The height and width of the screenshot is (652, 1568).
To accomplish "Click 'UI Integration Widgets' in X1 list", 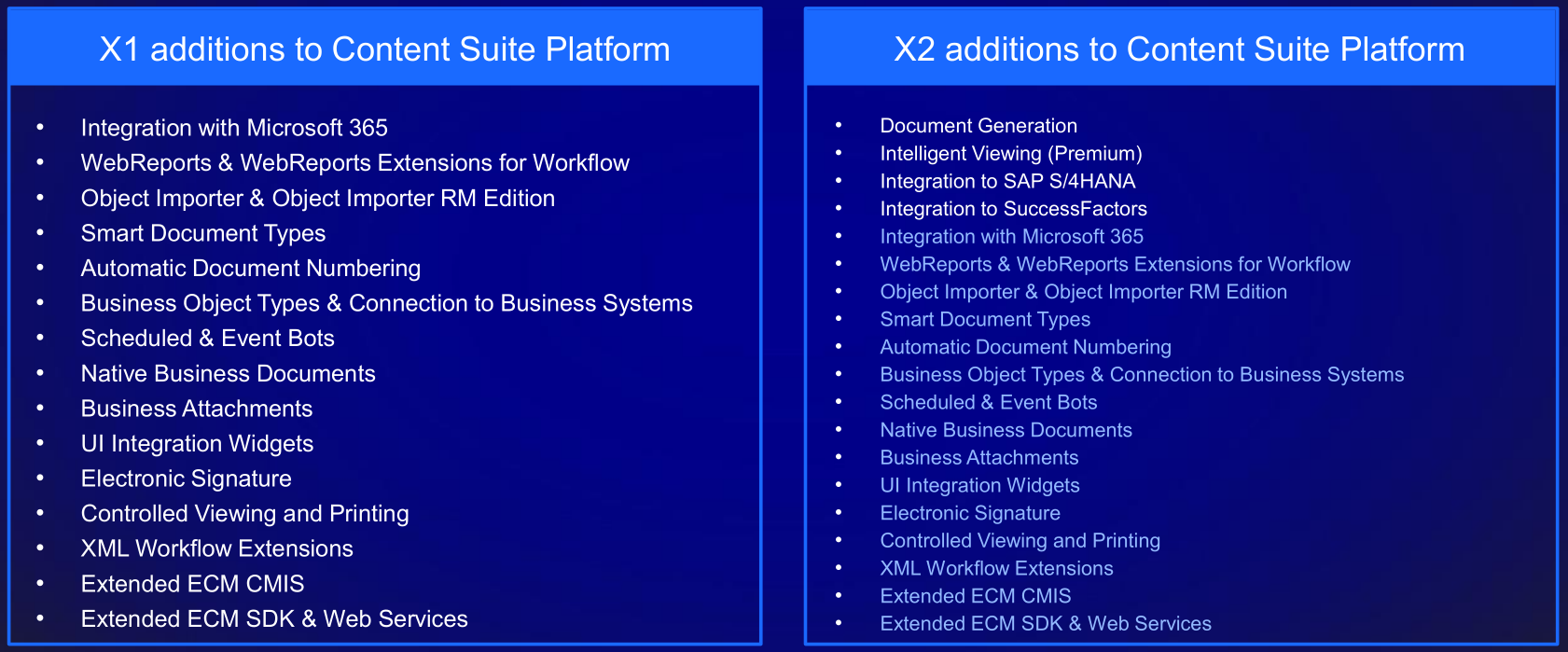I will (198, 444).
